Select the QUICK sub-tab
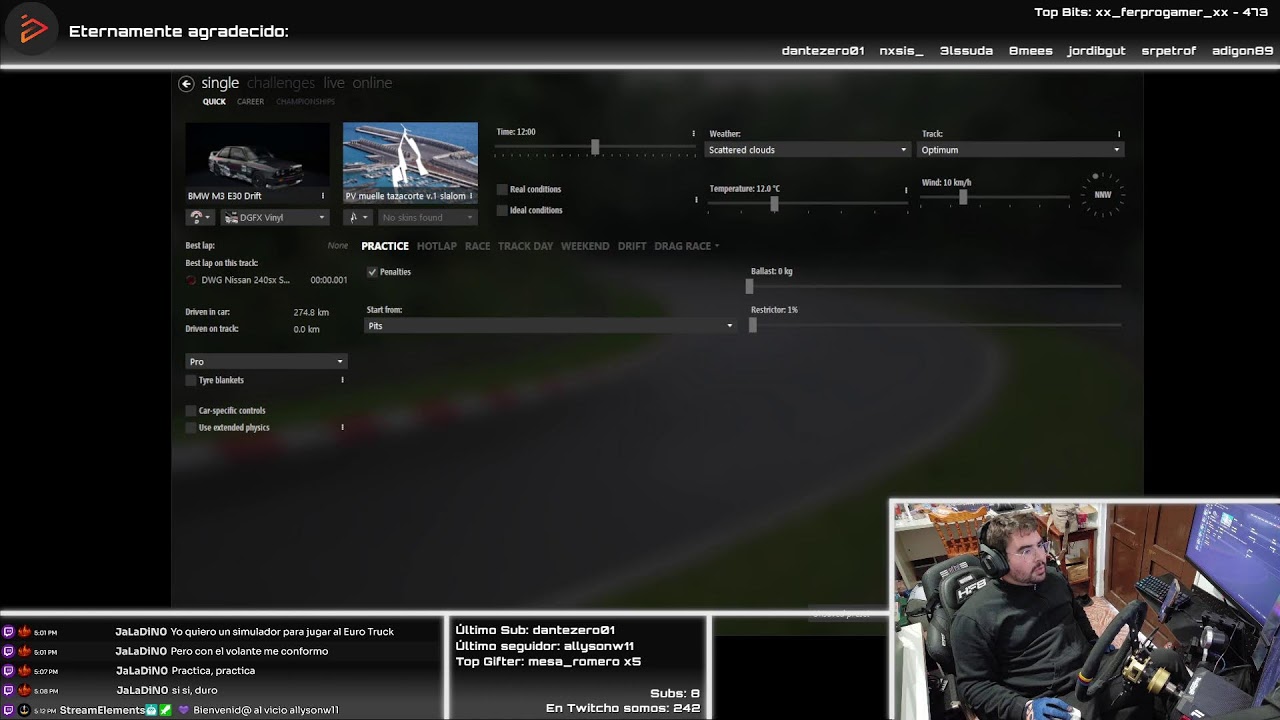This screenshot has width=1280, height=720. click(x=214, y=102)
